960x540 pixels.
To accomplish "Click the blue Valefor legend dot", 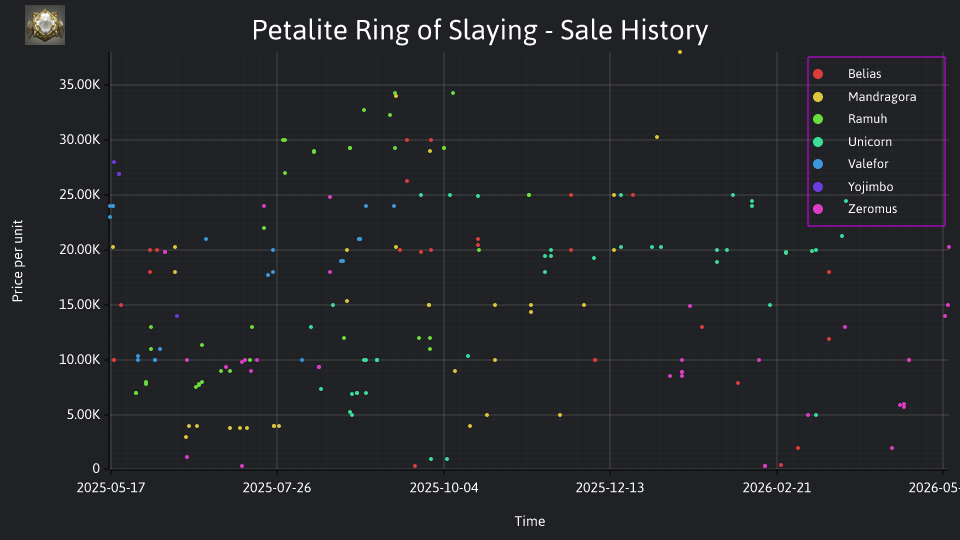I will 818,164.
